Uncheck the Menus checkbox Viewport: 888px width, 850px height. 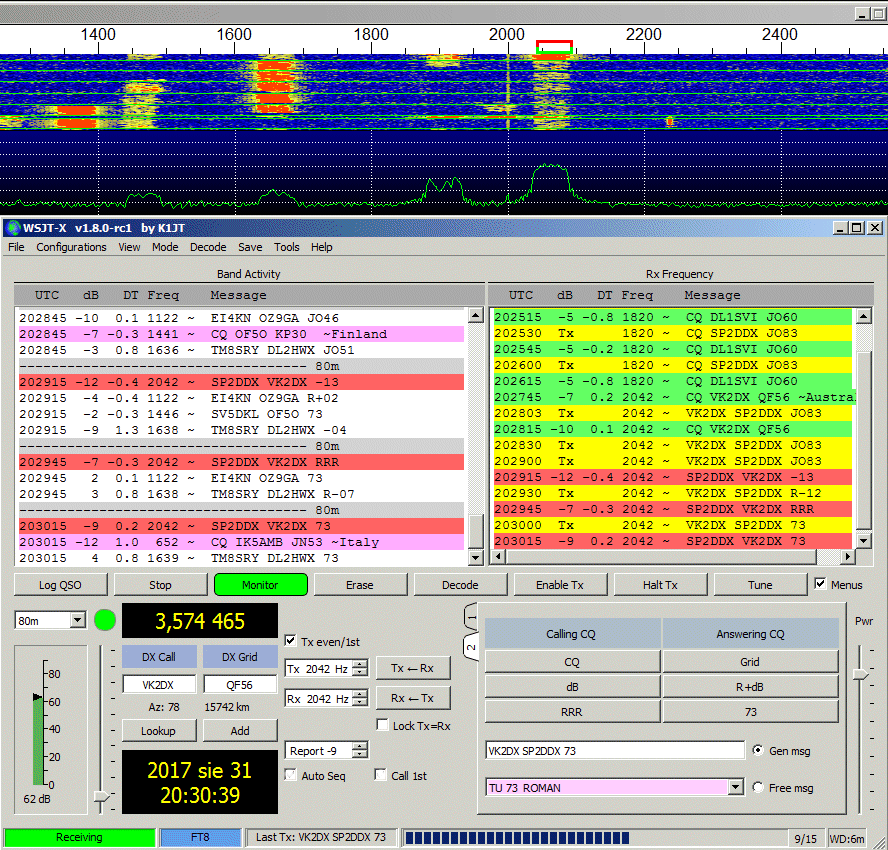821,584
